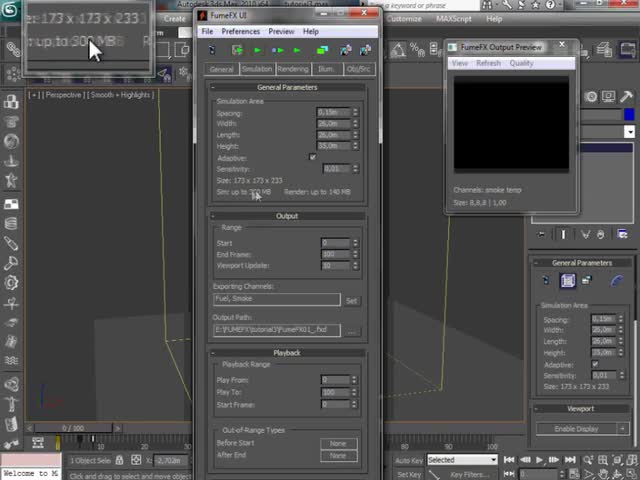Viewport: 640px width, 480px height.
Task: Click Utilities hammer panel icon
Action: point(626,97)
